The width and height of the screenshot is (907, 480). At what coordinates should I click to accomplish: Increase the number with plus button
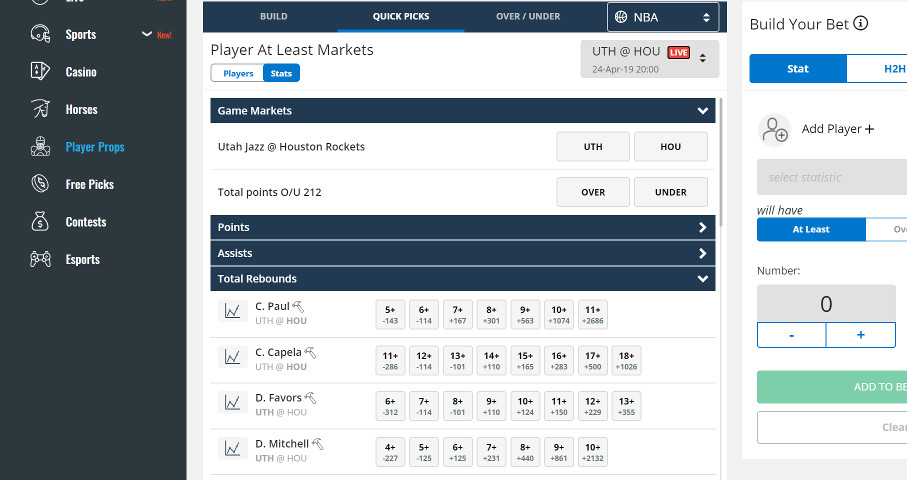pyautogui.click(x=861, y=335)
